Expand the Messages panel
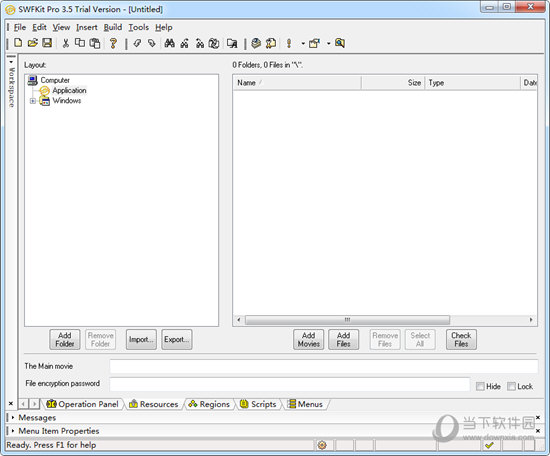The width and height of the screenshot is (550, 456). (13, 418)
